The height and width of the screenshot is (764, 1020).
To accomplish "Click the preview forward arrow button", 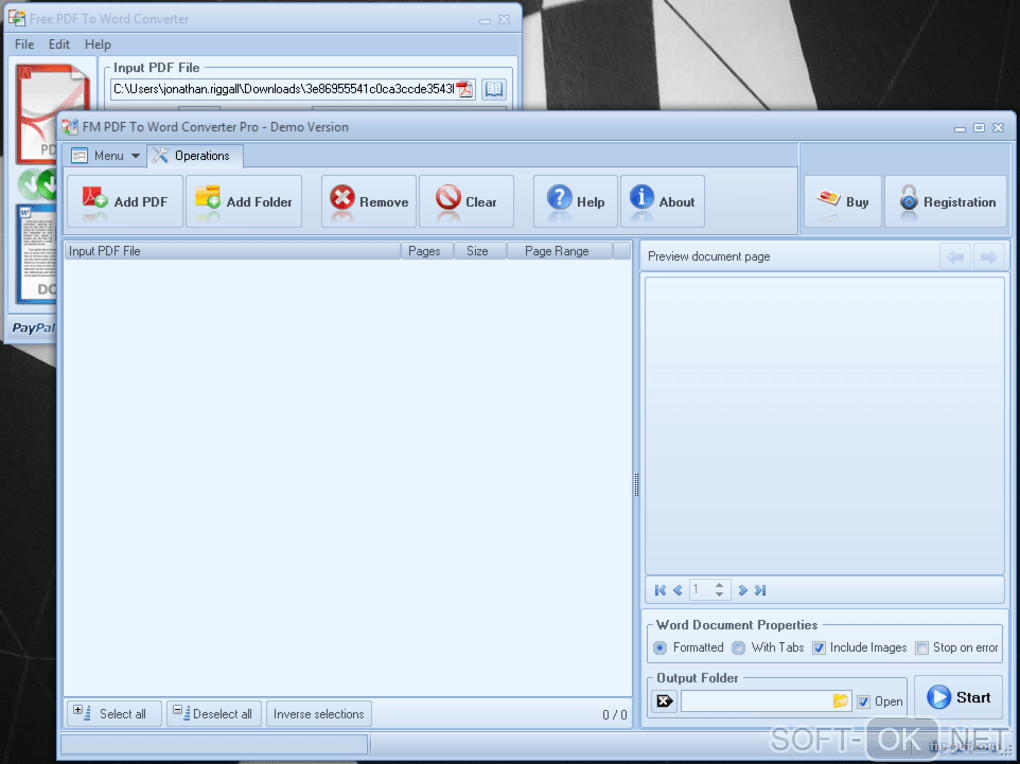I will pos(989,256).
